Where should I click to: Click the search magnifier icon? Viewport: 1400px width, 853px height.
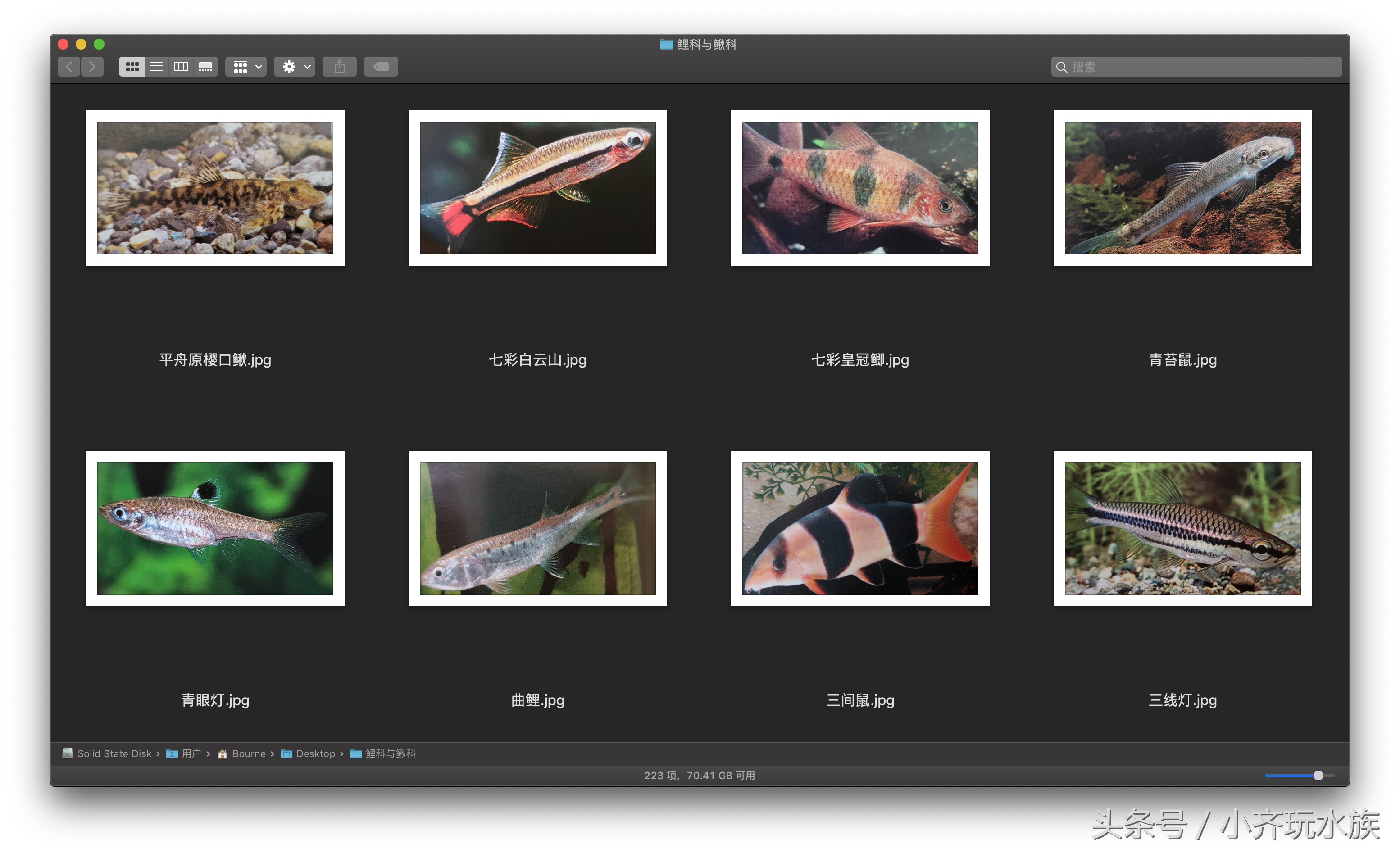pyautogui.click(x=1061, y=67)
